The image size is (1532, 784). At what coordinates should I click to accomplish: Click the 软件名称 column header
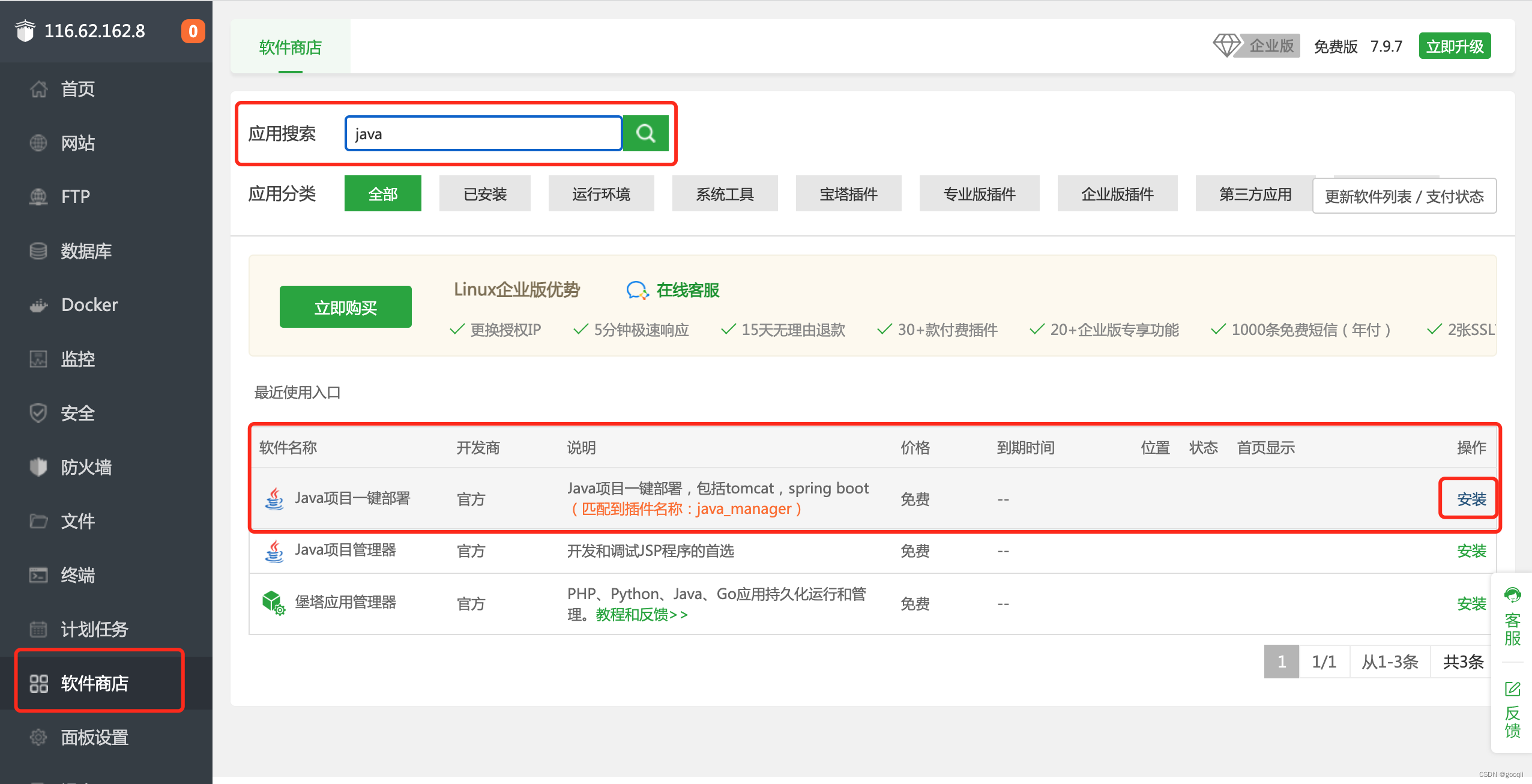pos(288,447)
